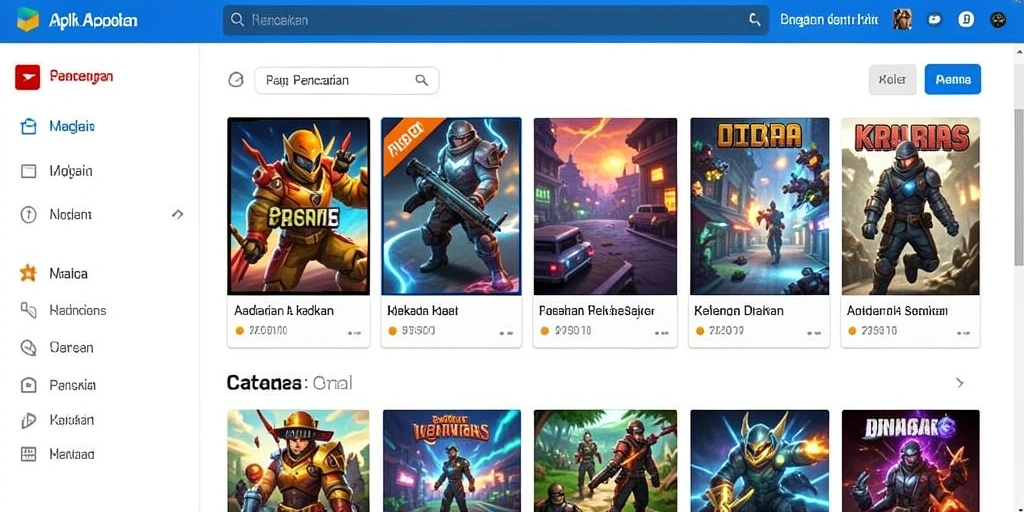Click the gray Koler button
Image resolution: width=1024 pixels, height=512 pixels.
click(x=893, y=80)
